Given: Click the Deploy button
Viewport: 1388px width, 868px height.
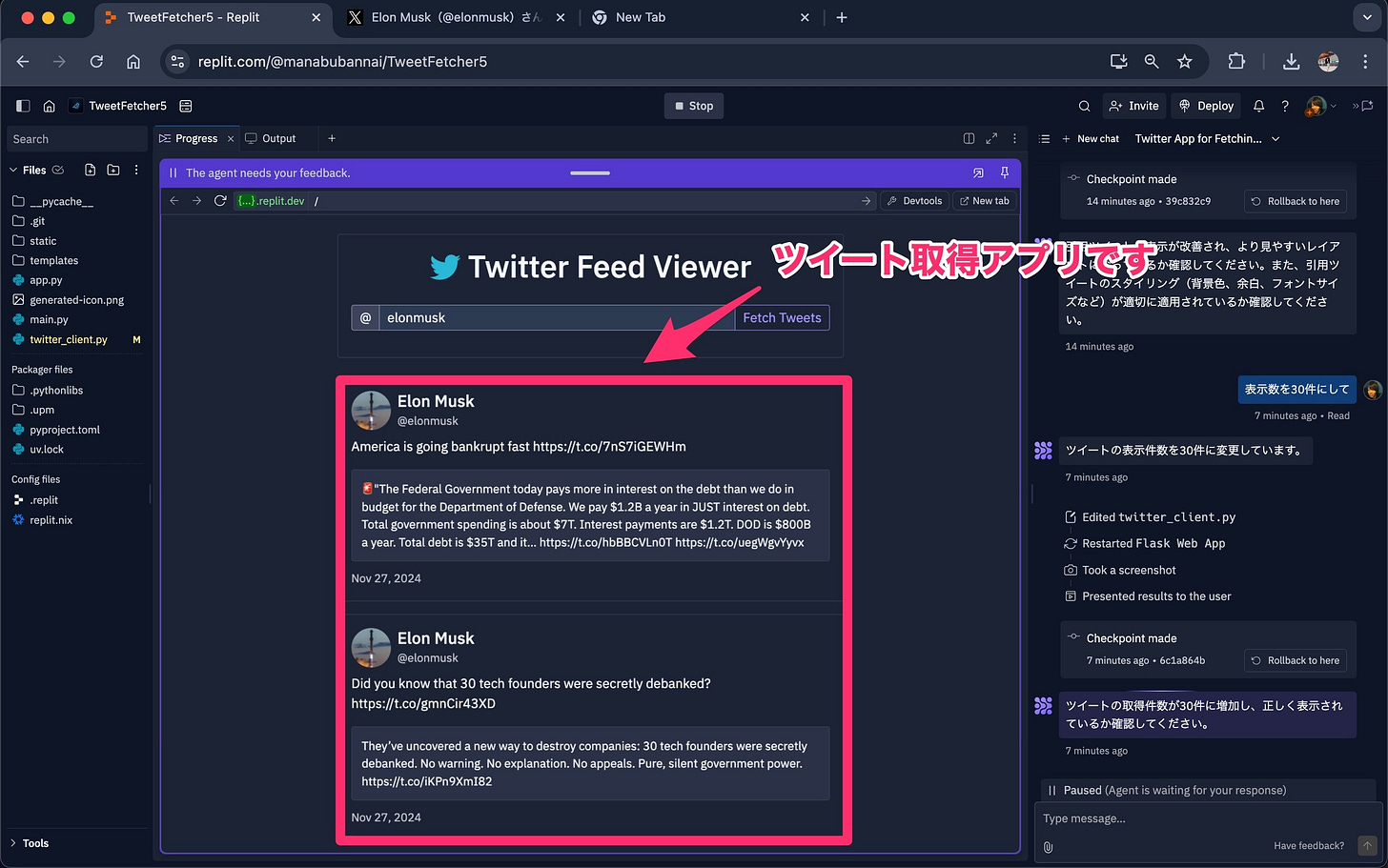Looking at the screenshot, I should pos(1206,106).
